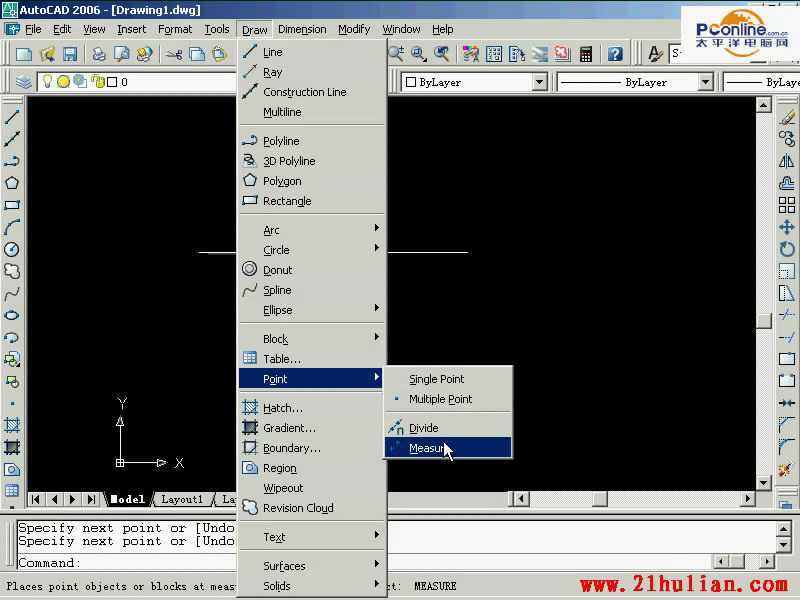Select the Line tool in left toolbar
Viewport: 800px width, 600px height.
pos(12,116)
